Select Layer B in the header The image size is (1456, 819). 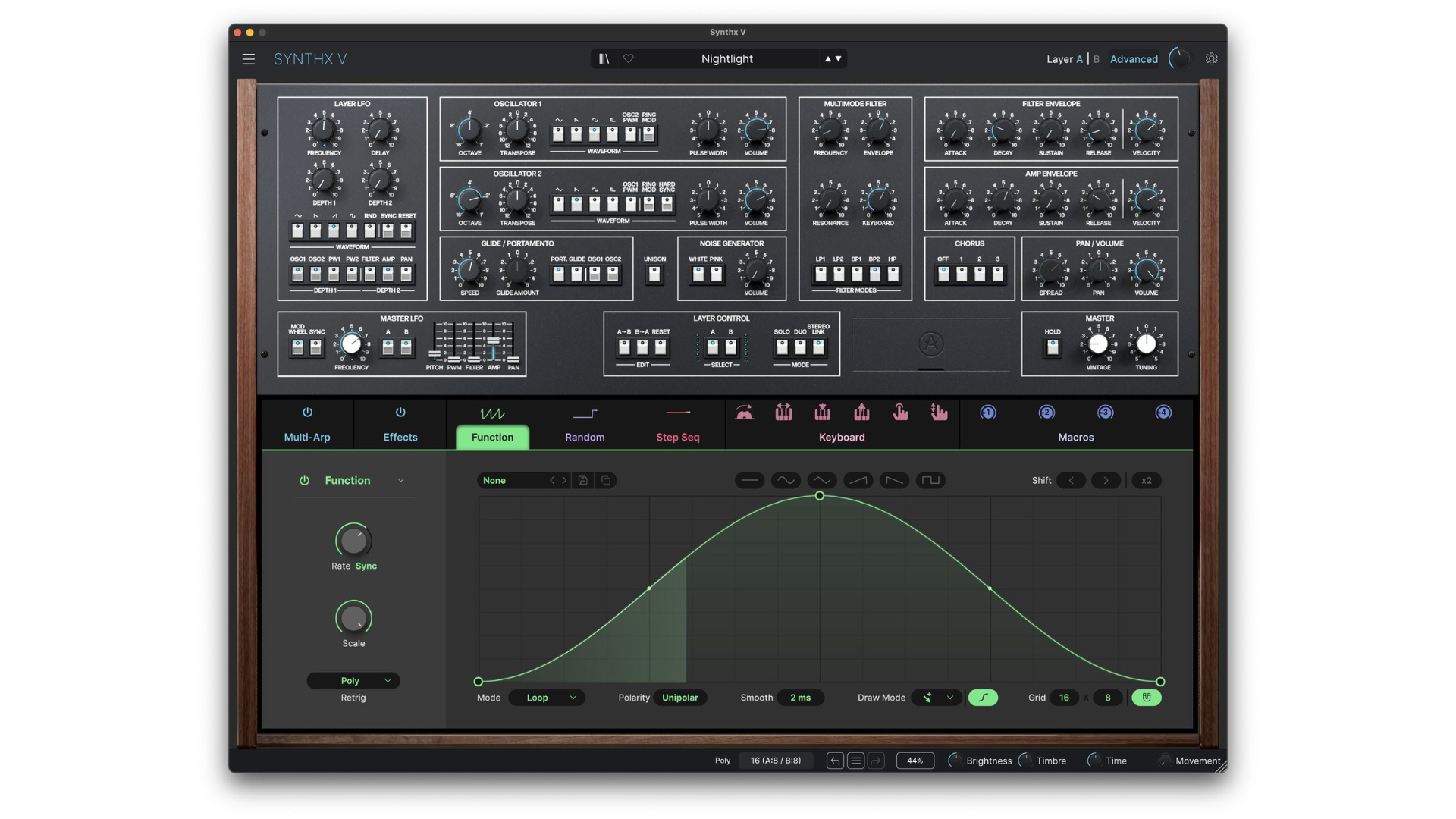coord(1097,59)
